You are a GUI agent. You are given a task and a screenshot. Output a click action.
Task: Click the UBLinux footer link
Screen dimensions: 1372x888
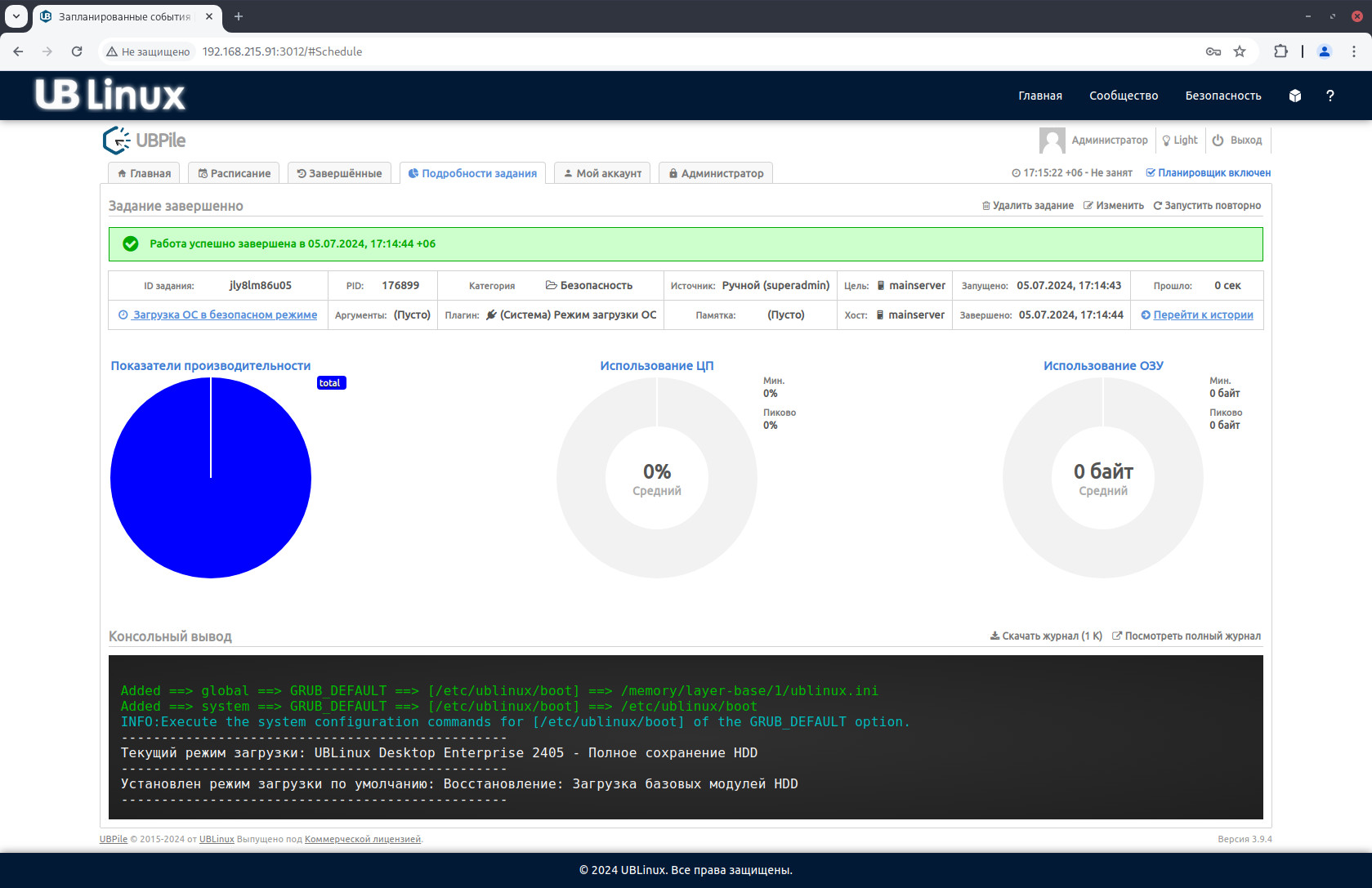tap(217, 839)
